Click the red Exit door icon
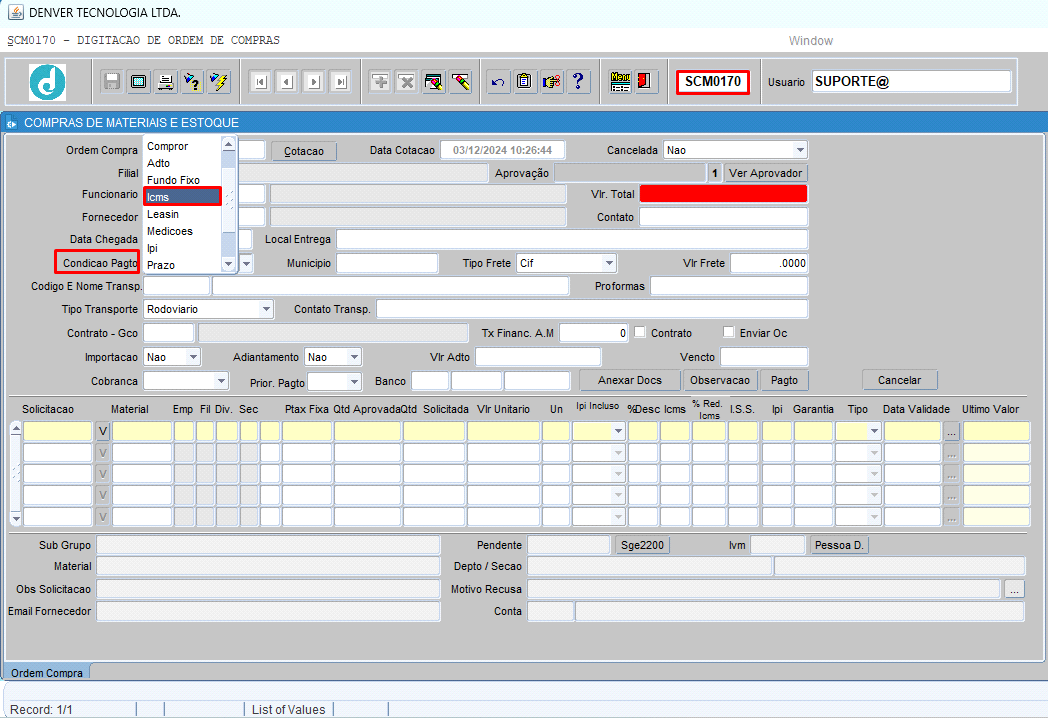This screenshot has height=718, width=1048. point(645,82)
